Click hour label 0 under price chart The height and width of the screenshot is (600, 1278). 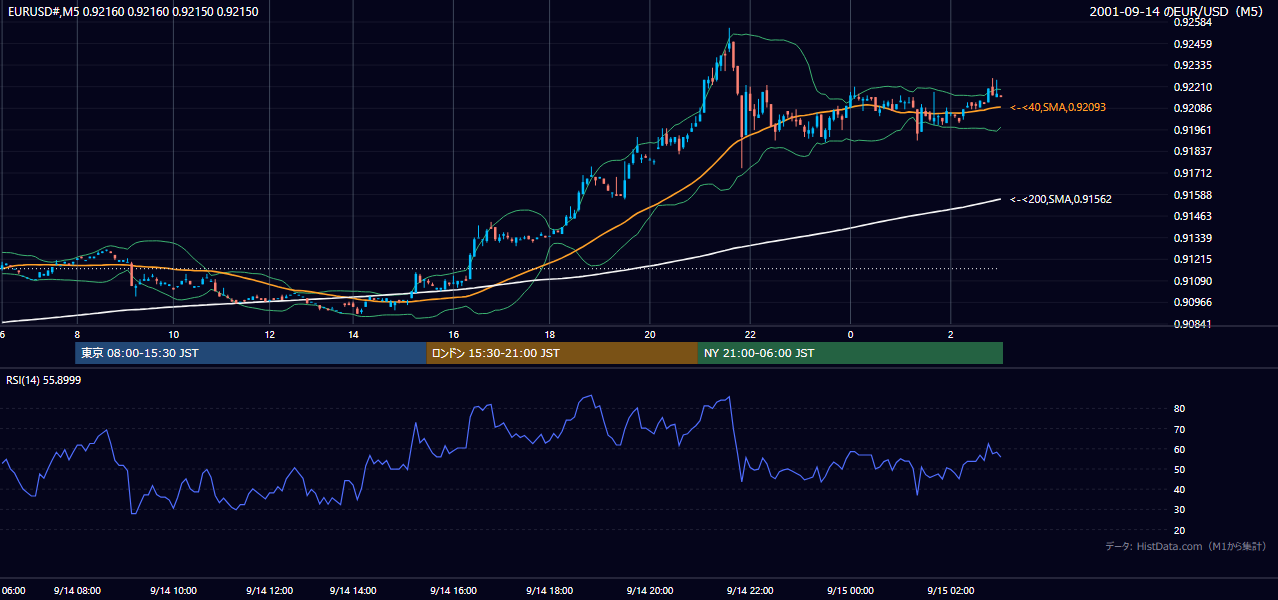tap(850, 334)
